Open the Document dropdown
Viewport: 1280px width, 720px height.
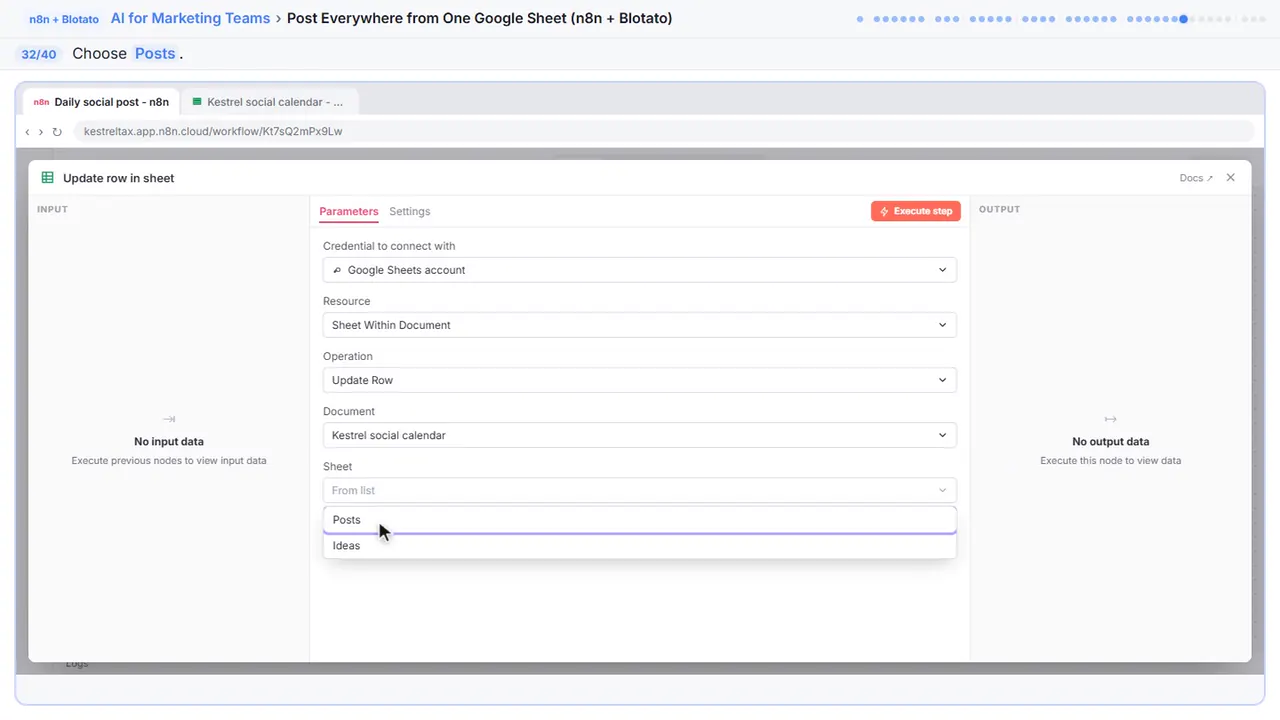pyautogui.click(x=639, y=435)
